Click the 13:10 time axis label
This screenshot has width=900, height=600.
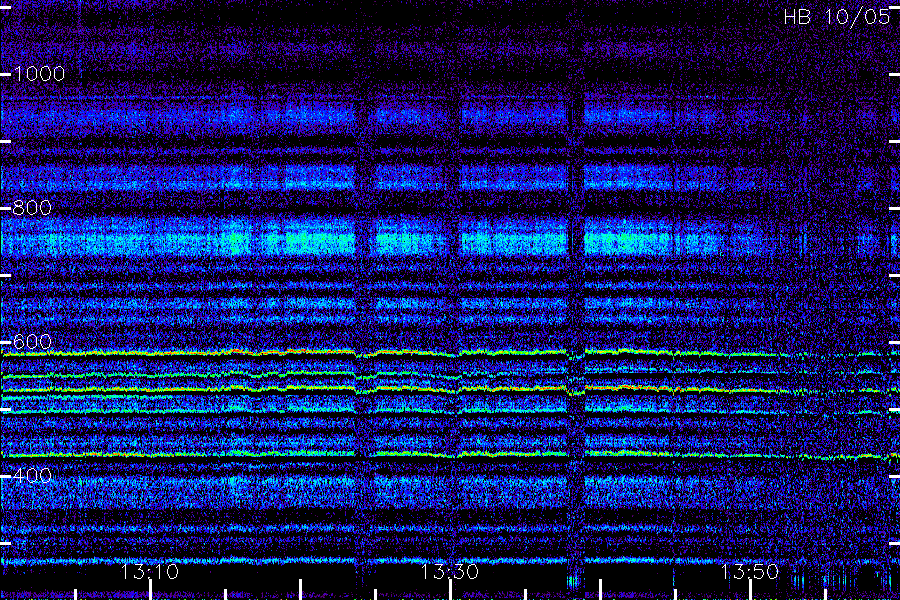pos(150,571)
